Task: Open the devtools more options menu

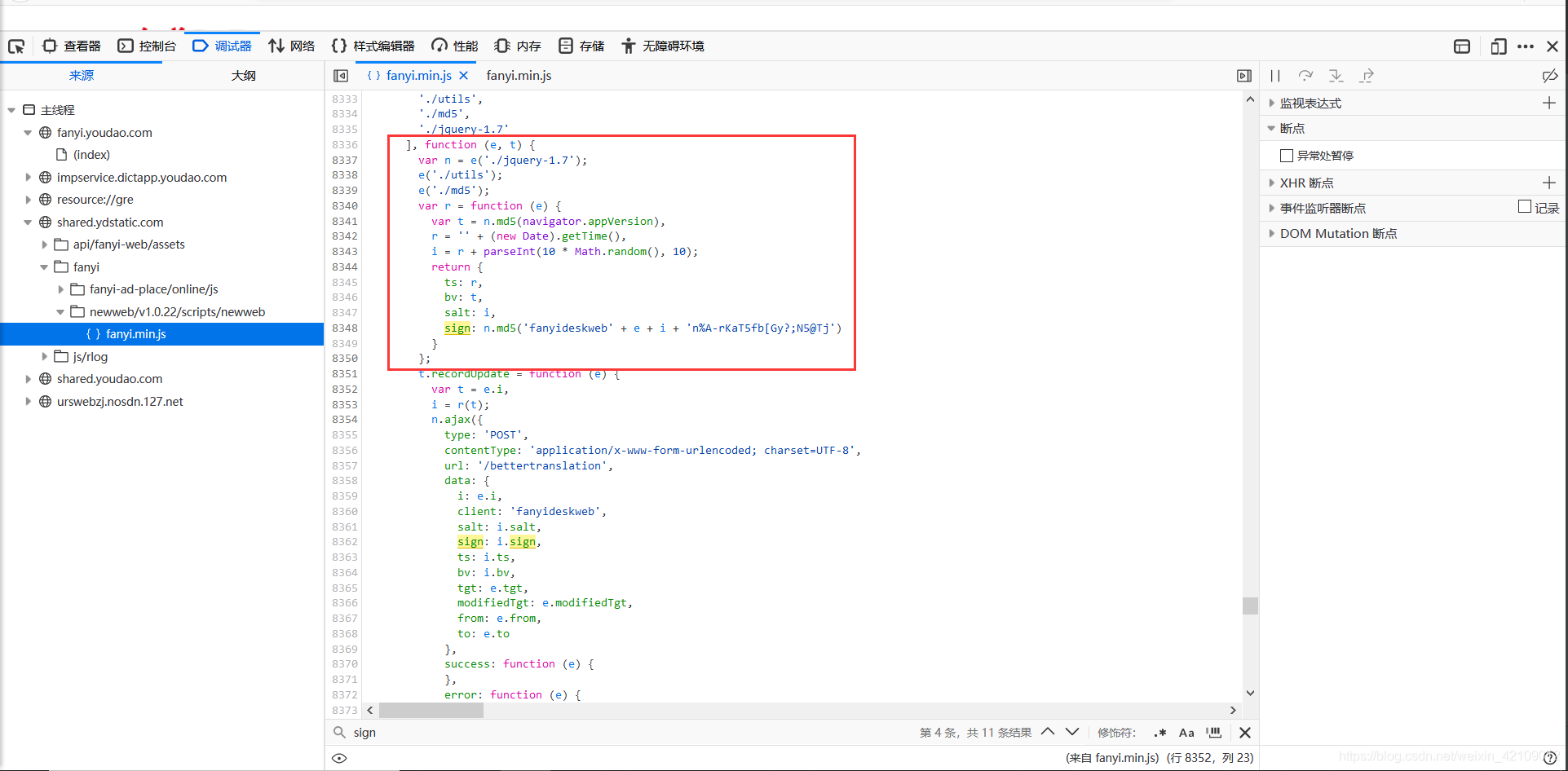Action: tap(1526, 46)
